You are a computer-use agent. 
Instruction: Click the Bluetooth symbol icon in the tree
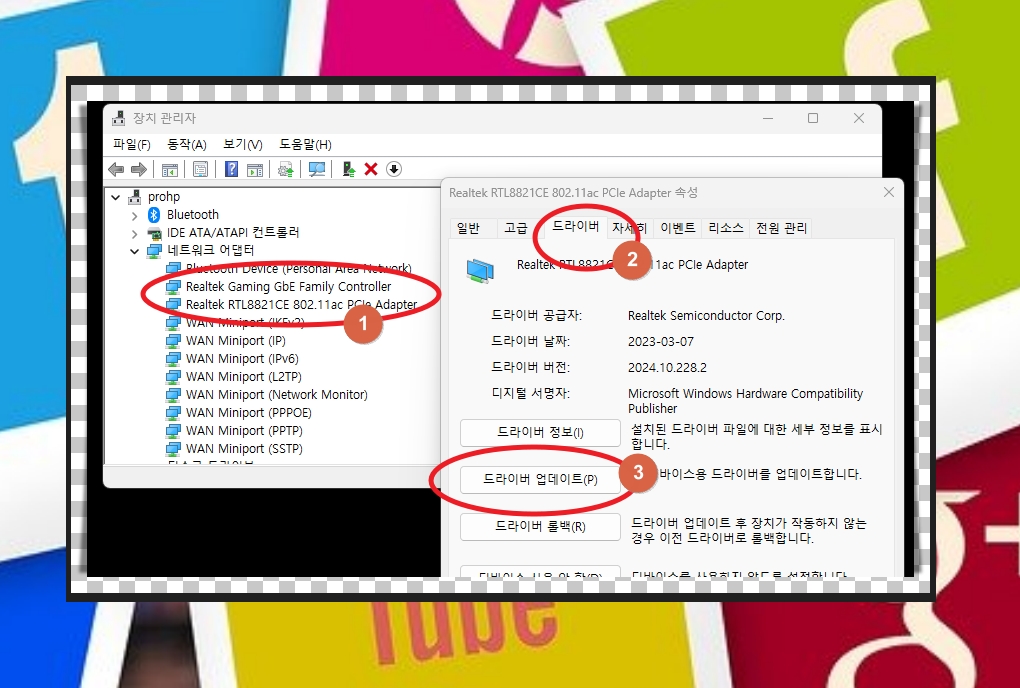click(154, 215)
